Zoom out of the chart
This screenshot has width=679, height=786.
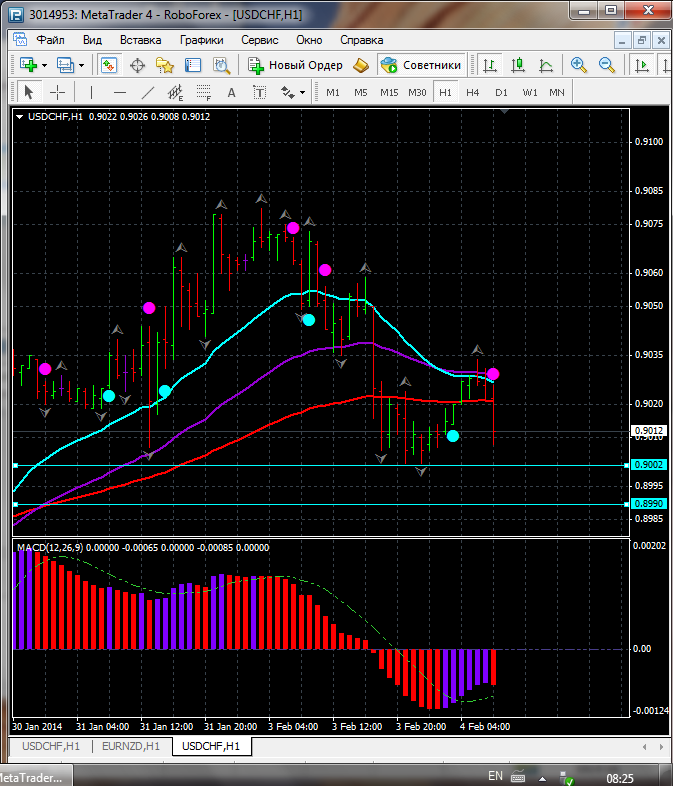[x=606, y=65]
